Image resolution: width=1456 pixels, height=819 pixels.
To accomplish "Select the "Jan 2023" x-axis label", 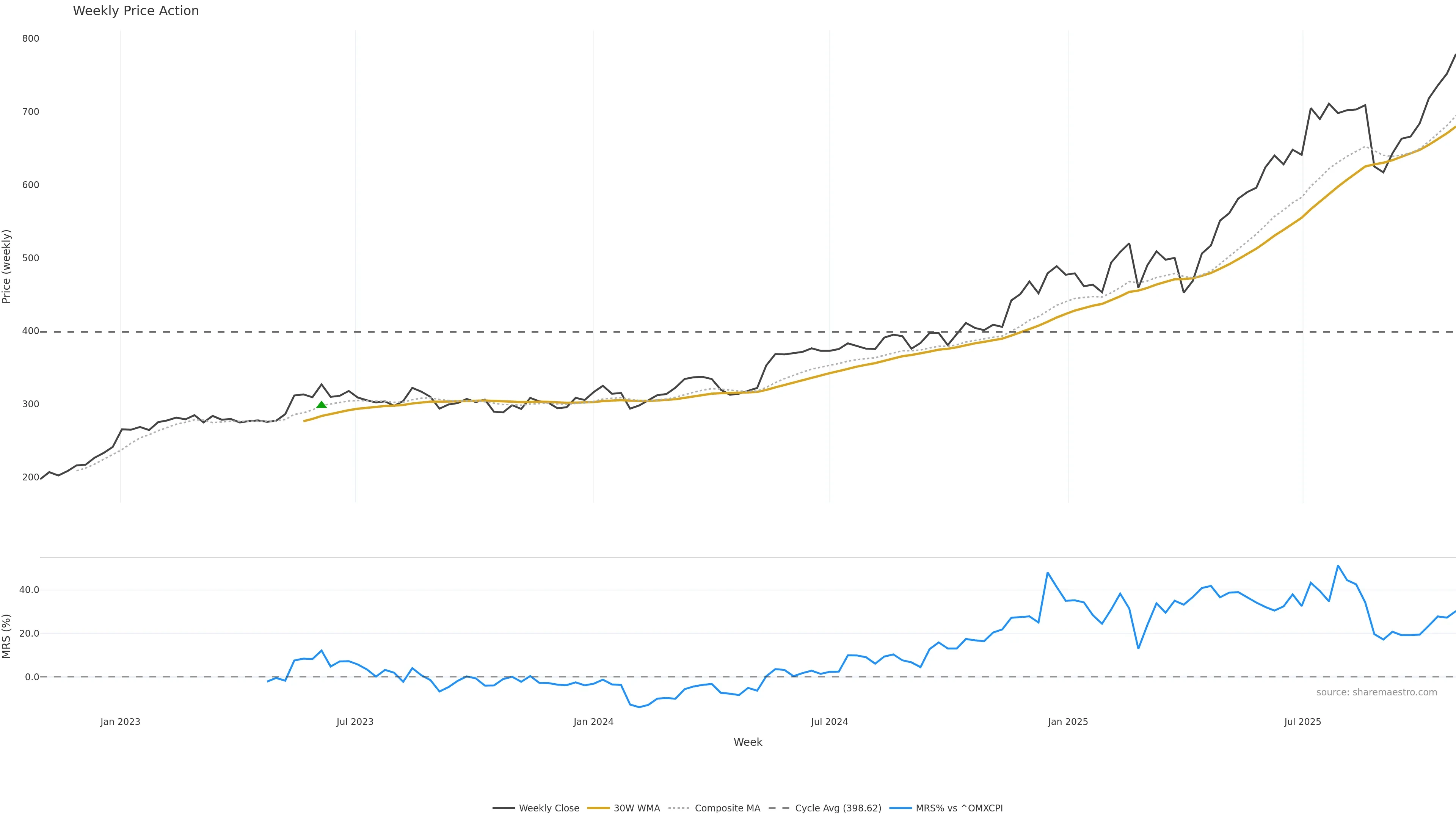I will point(121,722).
